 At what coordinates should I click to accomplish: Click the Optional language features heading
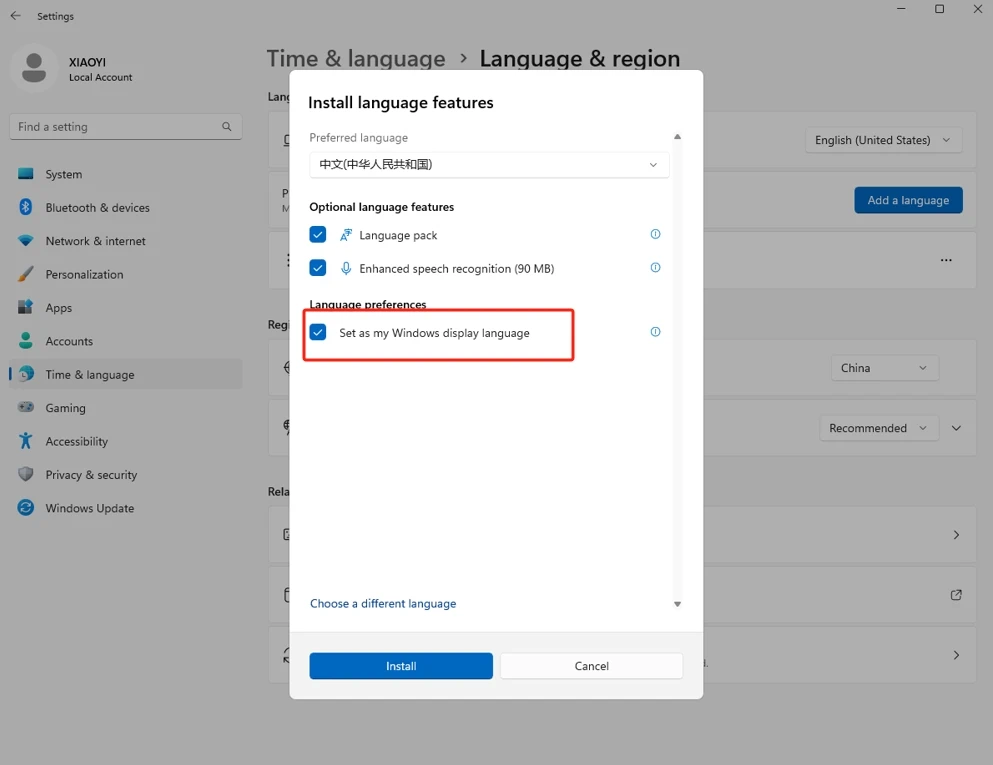(382, 207)
